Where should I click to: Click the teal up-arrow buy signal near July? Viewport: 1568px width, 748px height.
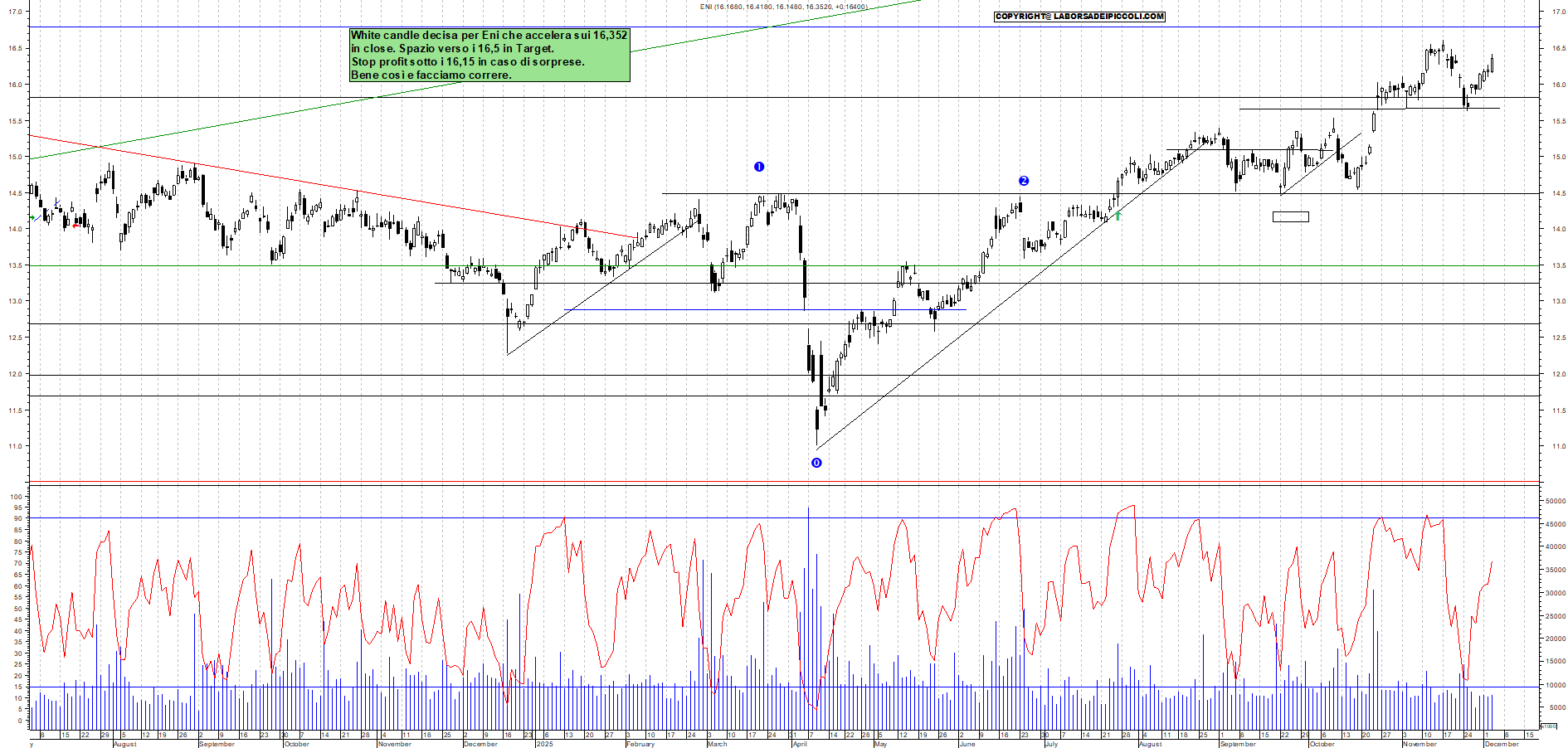point(1118,216)
